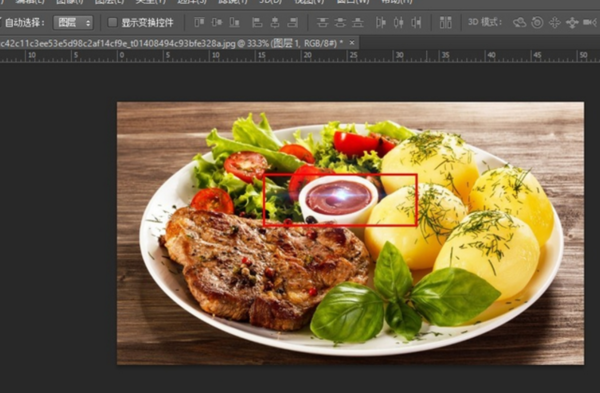Click align vertical centers icon
Screen dimensions: 600x393
point(217,23)
